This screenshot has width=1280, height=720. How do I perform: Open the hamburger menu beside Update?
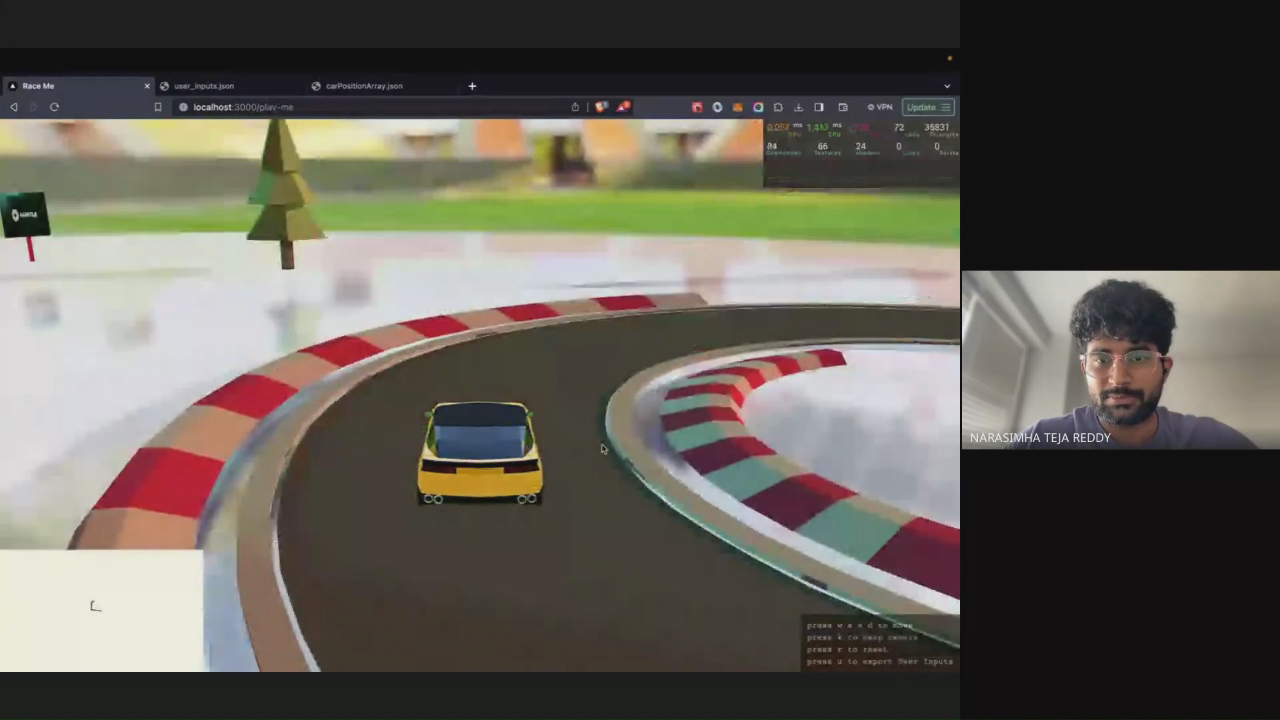946,107
